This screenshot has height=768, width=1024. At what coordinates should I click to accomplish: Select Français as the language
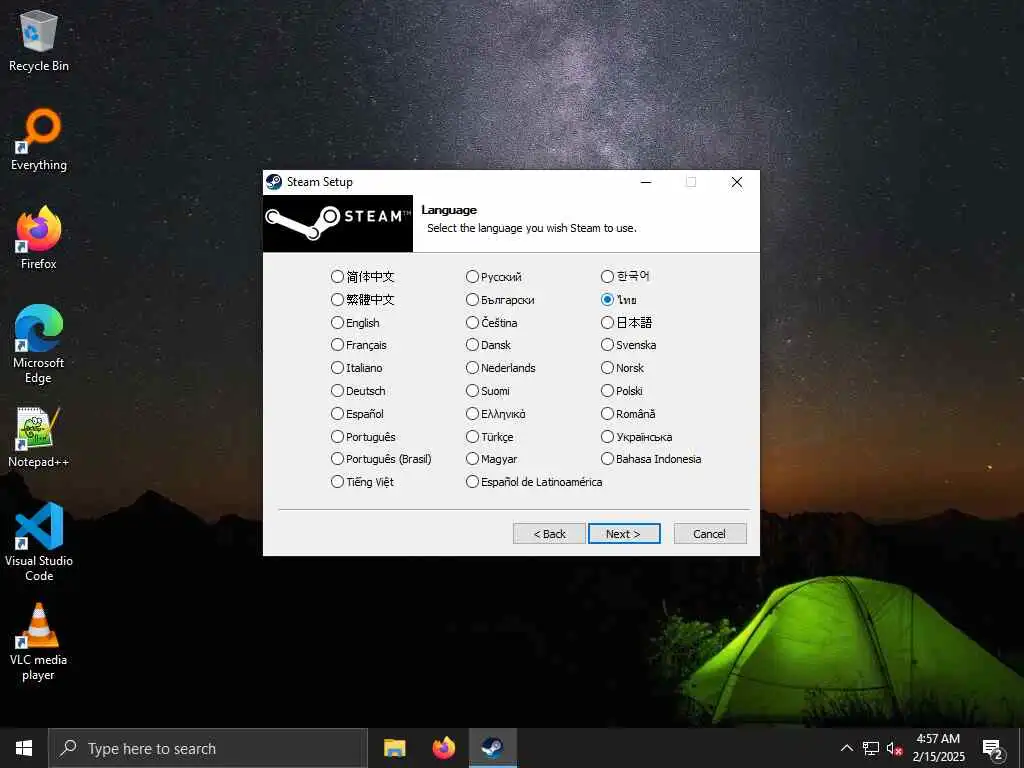[359, 345]
